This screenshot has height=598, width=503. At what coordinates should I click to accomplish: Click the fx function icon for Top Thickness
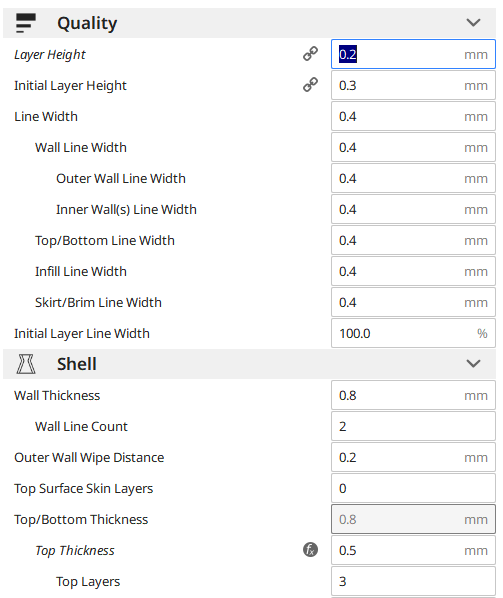pos(310,550)
